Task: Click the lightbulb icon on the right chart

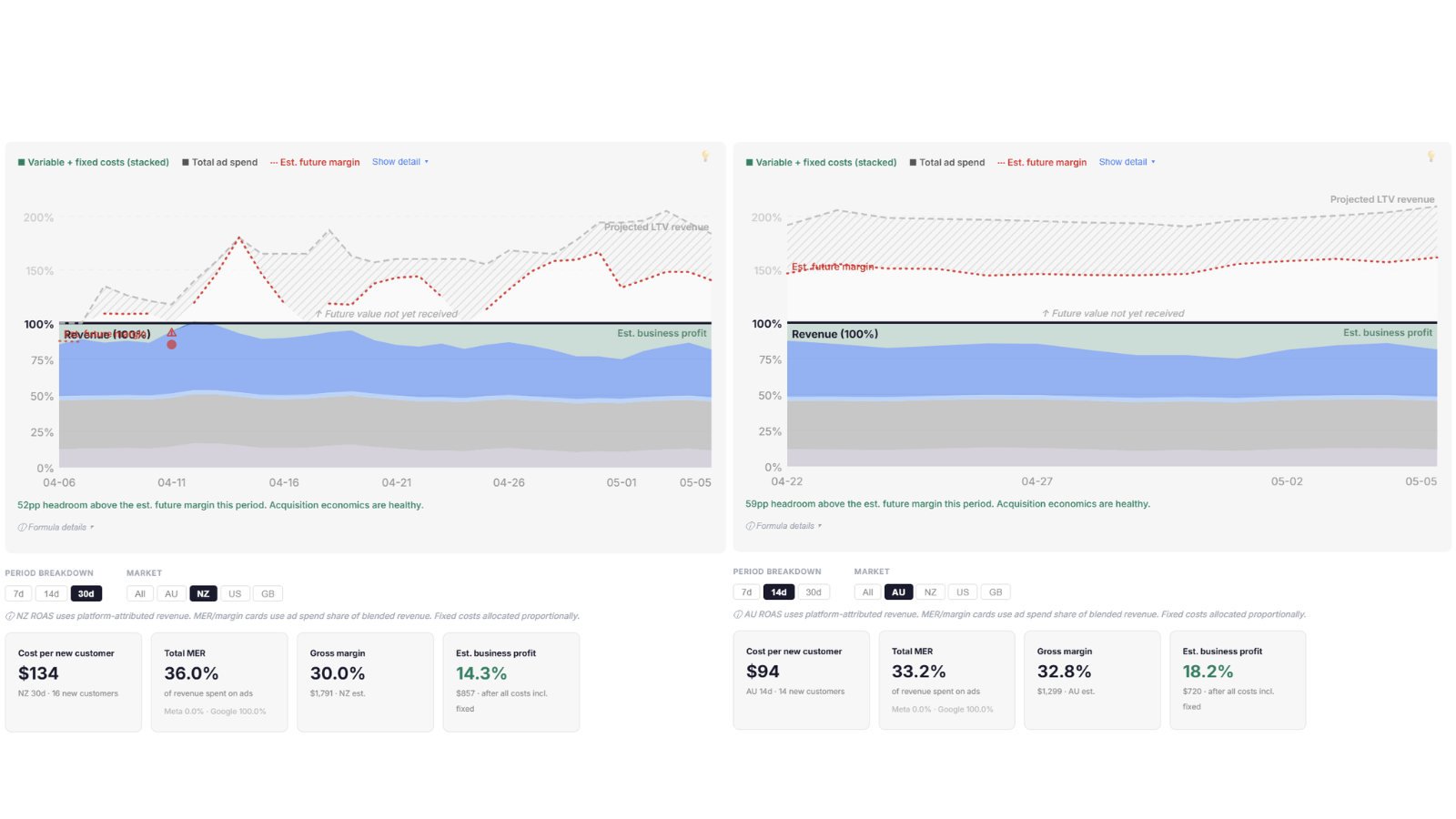Action: coord(1431,157)
